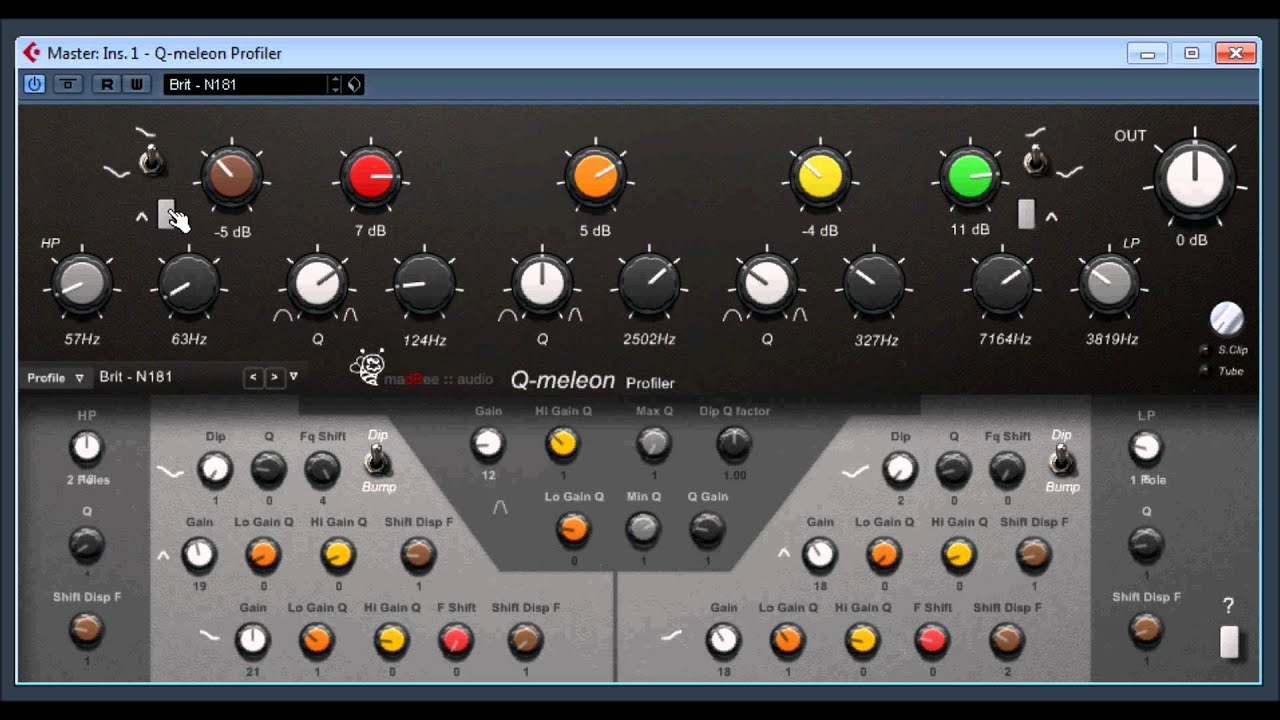Click LP section brown Shift Disp F knob
The image size is (1280, 720).
pyautogui.click(x=1146, y=628)
